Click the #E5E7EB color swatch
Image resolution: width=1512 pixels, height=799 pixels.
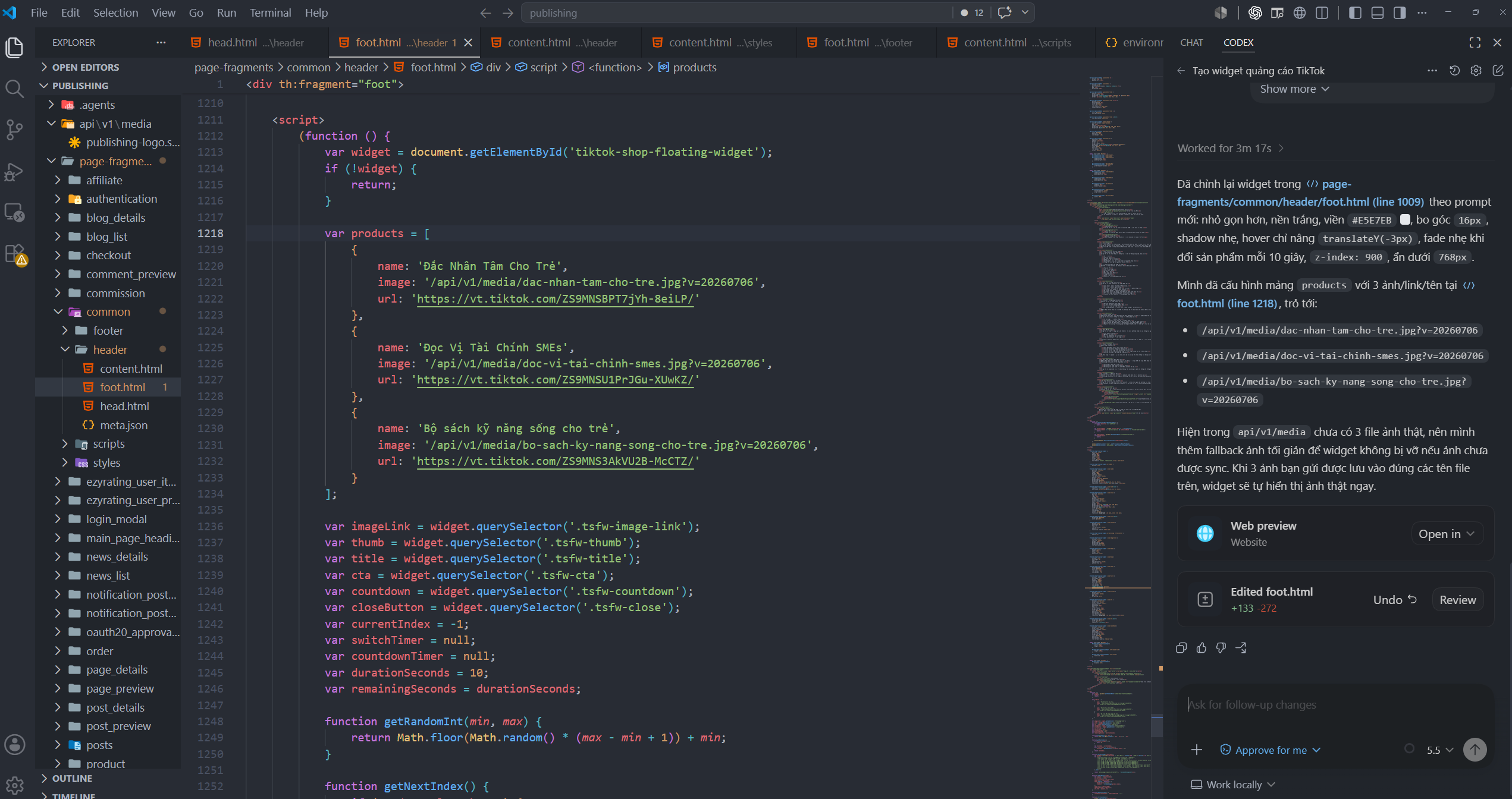(x=1404, y=219)
